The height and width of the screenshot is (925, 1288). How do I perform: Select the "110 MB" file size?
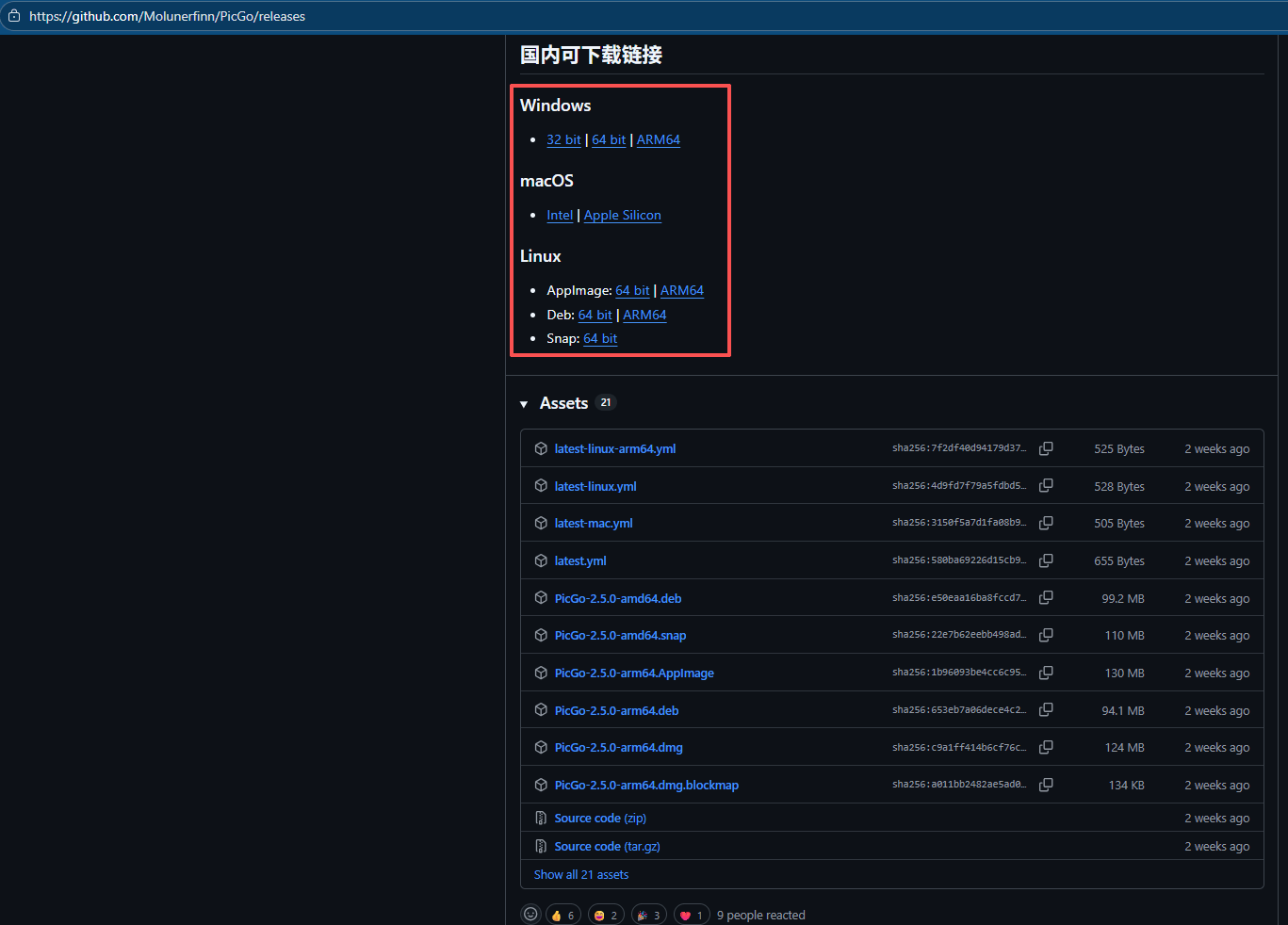(1125, 635)
